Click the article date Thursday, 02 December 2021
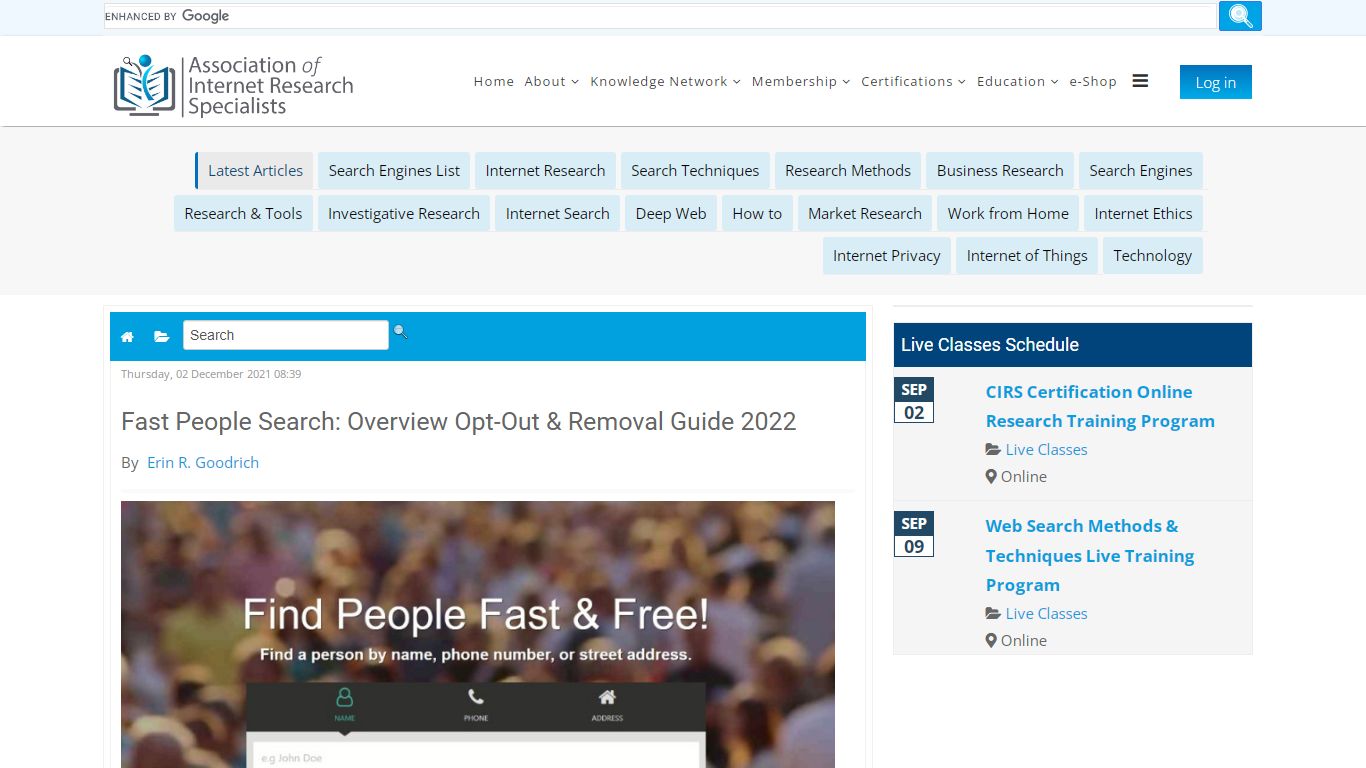The width and height of the screenshot is (1366, 768). [x=211, y=374]
